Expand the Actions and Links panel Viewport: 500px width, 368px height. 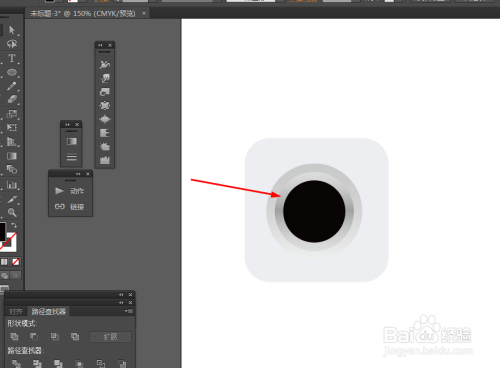point(78,174)
